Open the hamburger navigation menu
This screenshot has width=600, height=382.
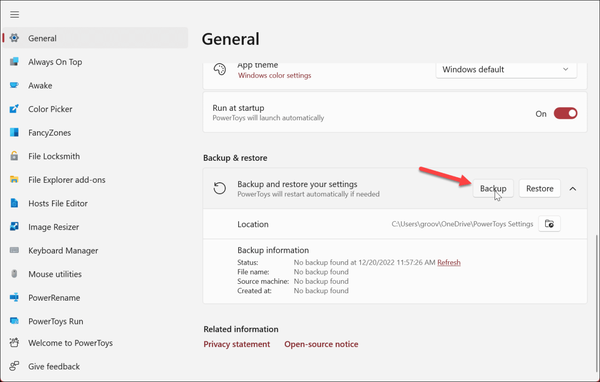coord(15,15)
